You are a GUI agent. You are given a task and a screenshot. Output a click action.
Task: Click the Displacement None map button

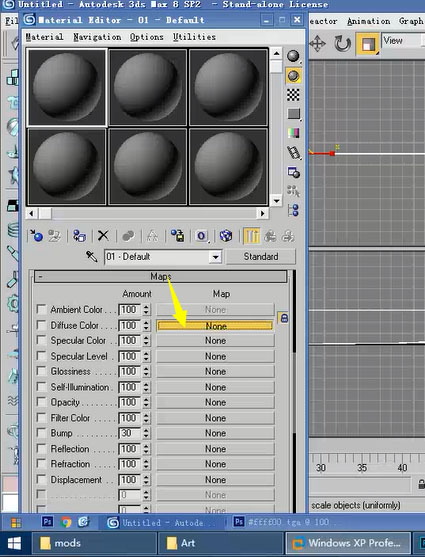215,480
